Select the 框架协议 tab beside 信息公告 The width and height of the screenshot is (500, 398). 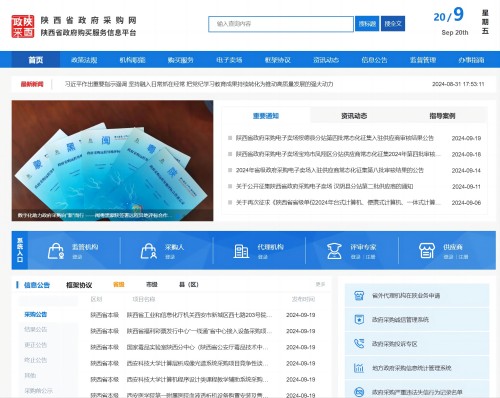(79, 285)
